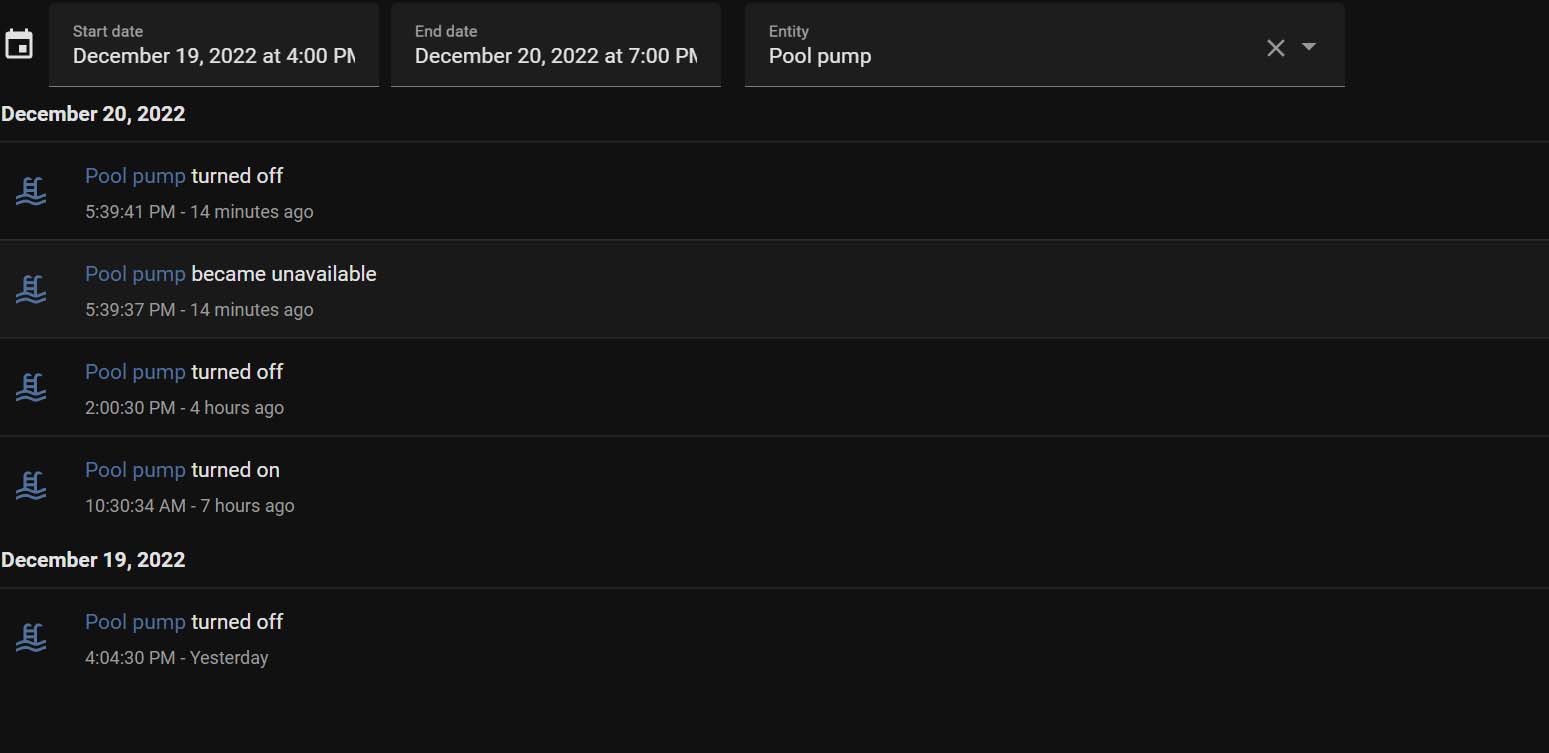Expand the Entity dropdown arrow
1549x753 pixels.
(1308, 47)
